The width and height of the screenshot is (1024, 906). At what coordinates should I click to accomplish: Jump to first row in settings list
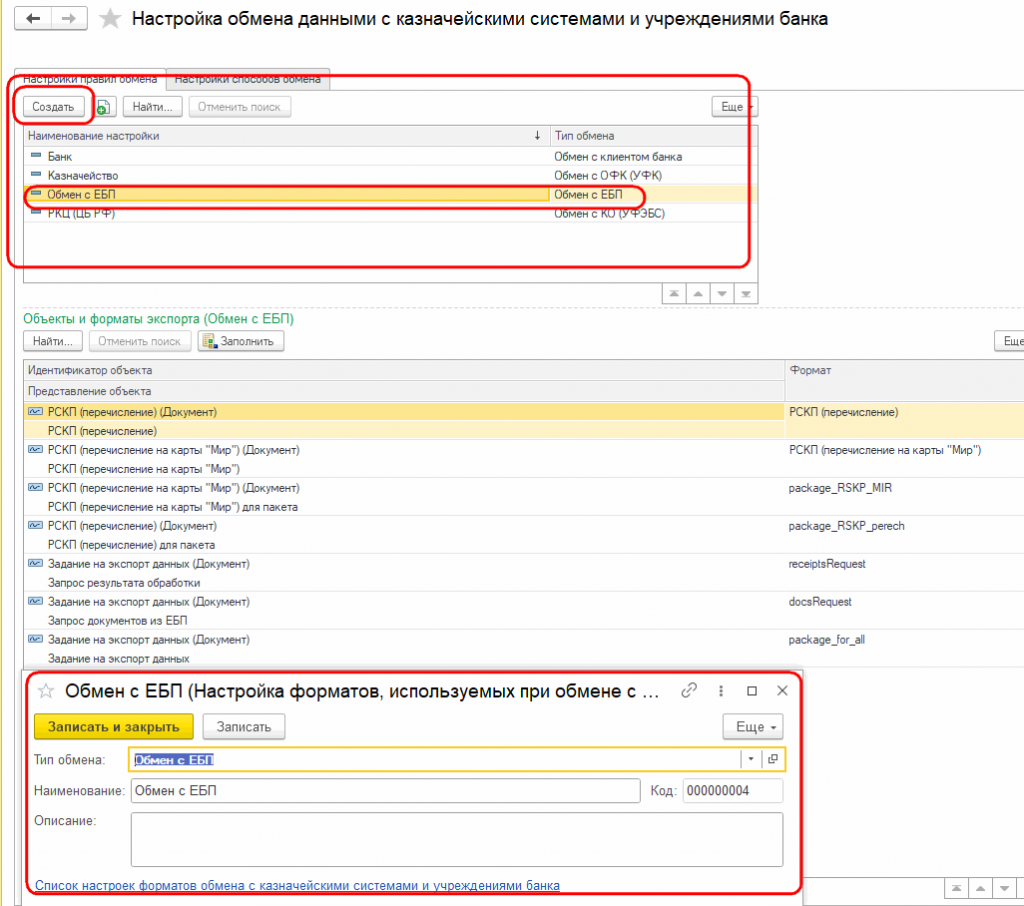(673, 294)
